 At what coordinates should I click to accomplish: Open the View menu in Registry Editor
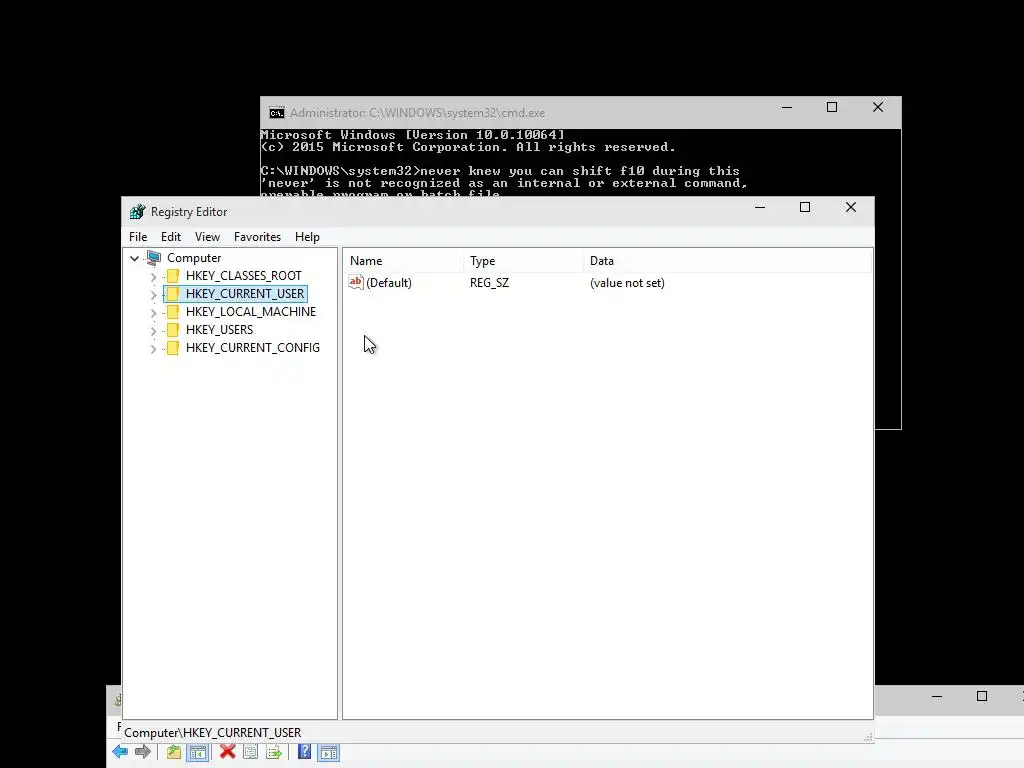coord(207,237)
